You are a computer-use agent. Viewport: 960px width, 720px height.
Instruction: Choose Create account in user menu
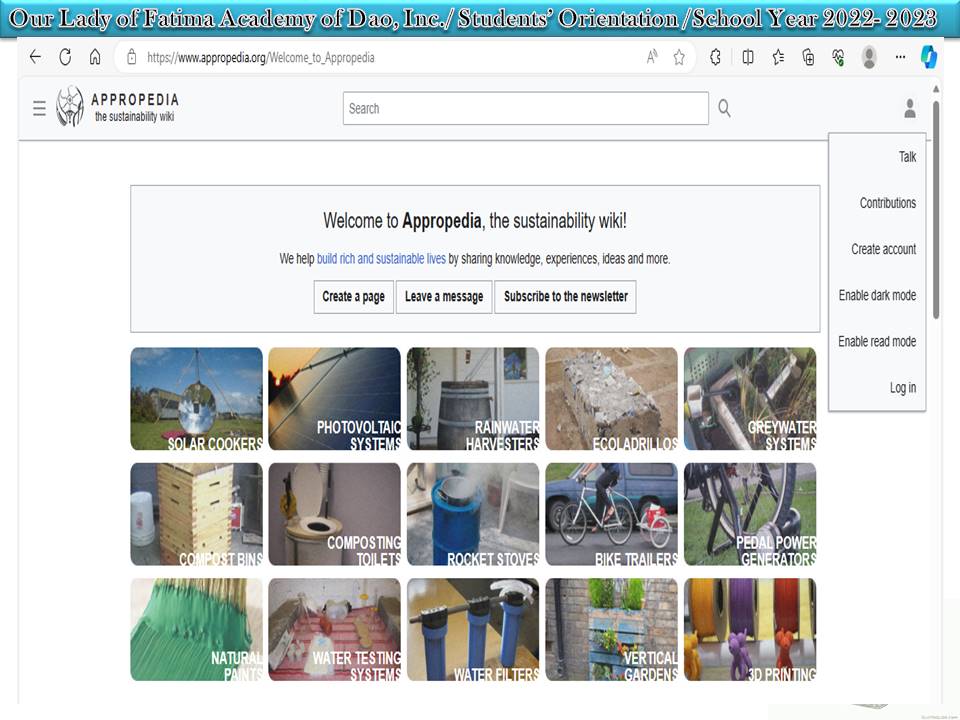(x=883, y=249)
